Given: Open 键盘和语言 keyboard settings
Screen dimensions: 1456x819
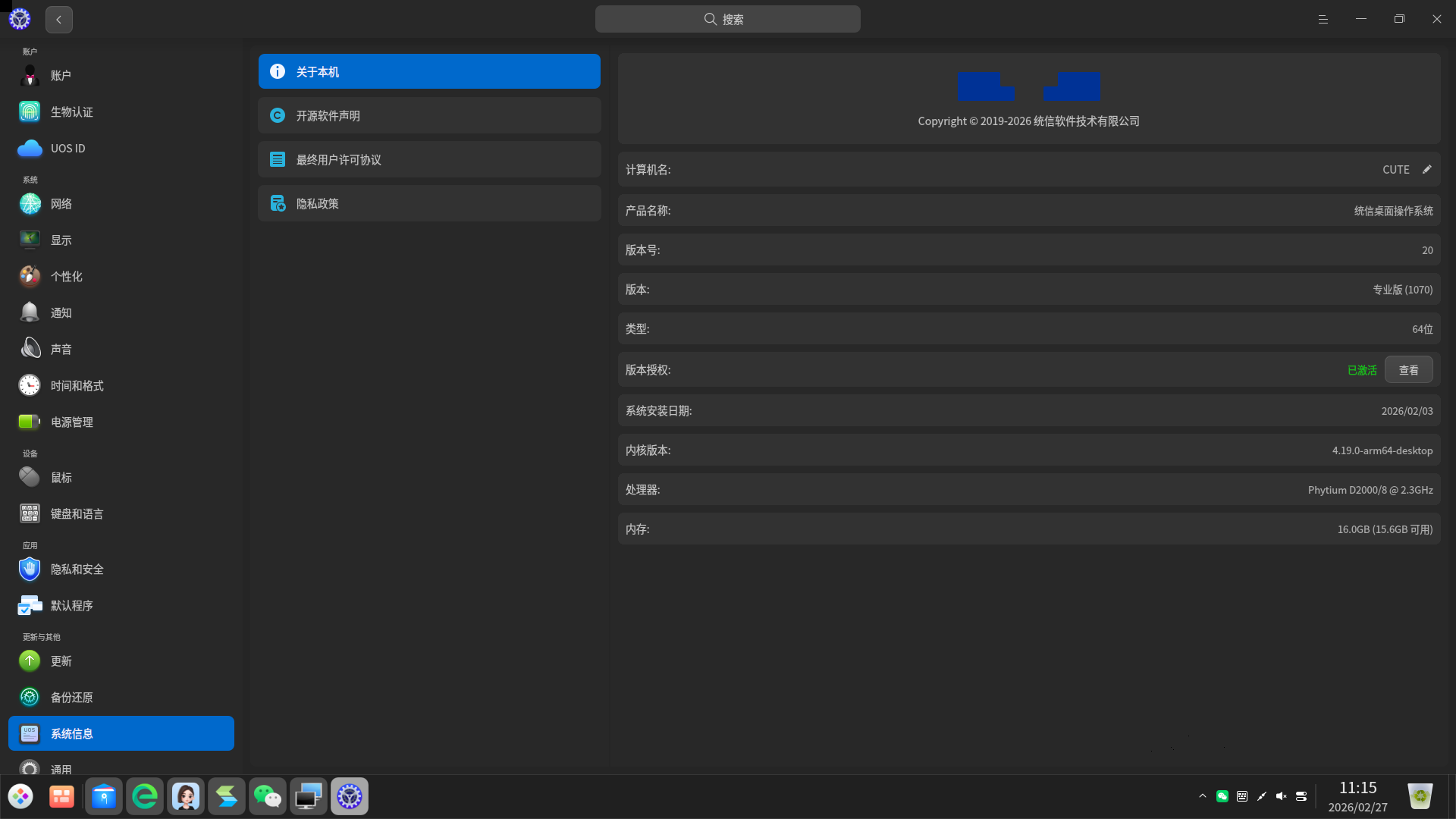Looking at the screenshot, I should (x=77, y=514).
